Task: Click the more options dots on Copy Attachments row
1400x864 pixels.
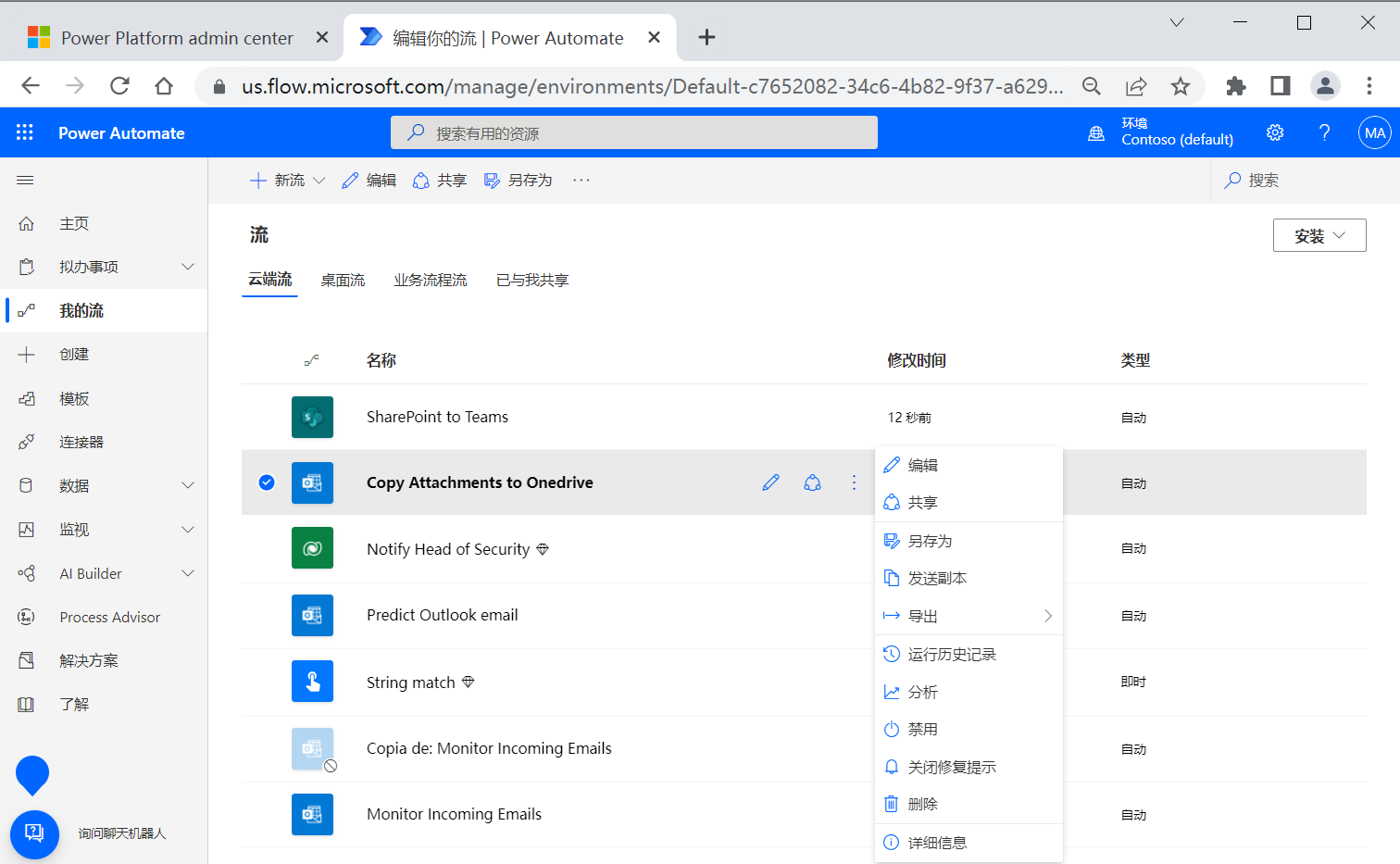Action: click(x=854, y=482)
